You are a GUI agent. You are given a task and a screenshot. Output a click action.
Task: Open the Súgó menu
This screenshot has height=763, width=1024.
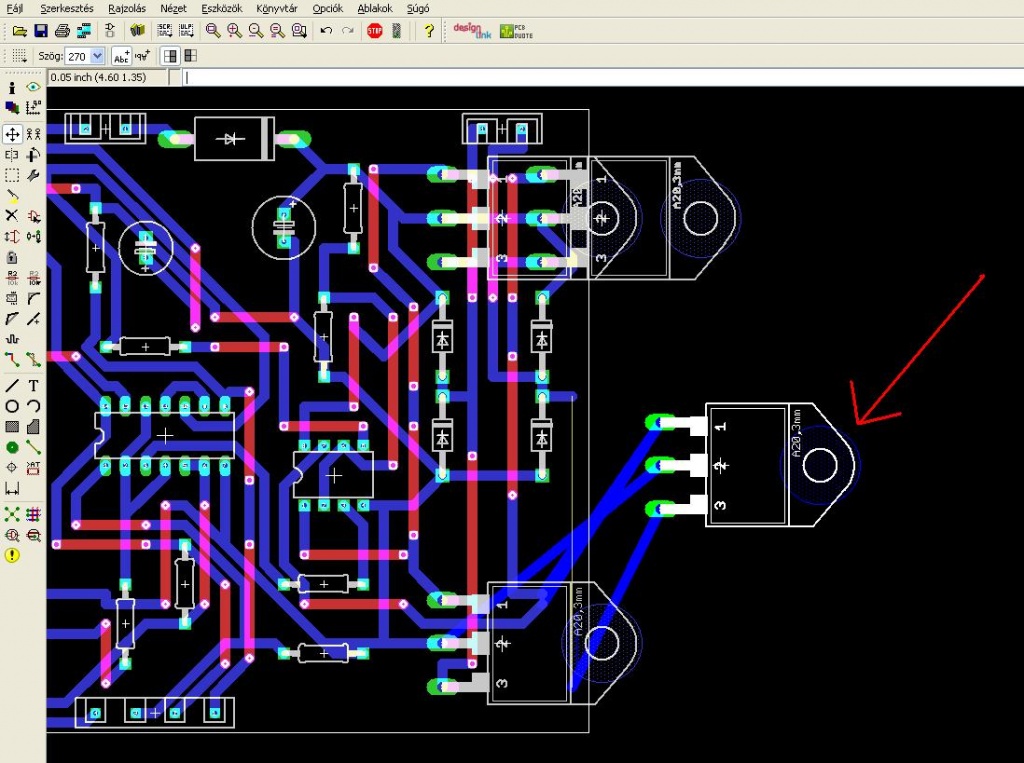[418, 8]
